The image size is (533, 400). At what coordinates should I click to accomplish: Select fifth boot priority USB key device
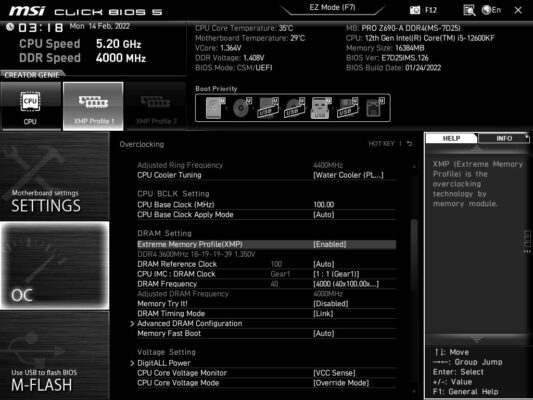click(x=321, y=108)
